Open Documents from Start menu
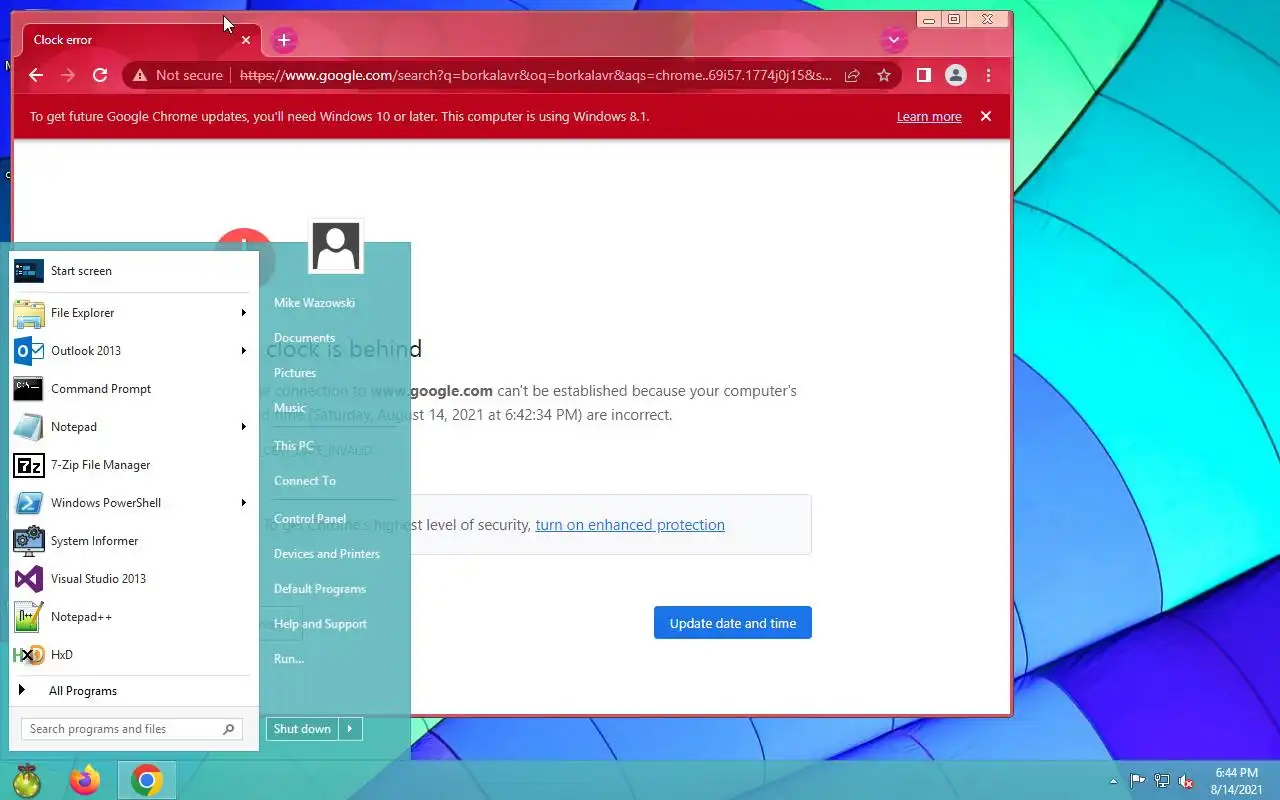 point(304,338)
